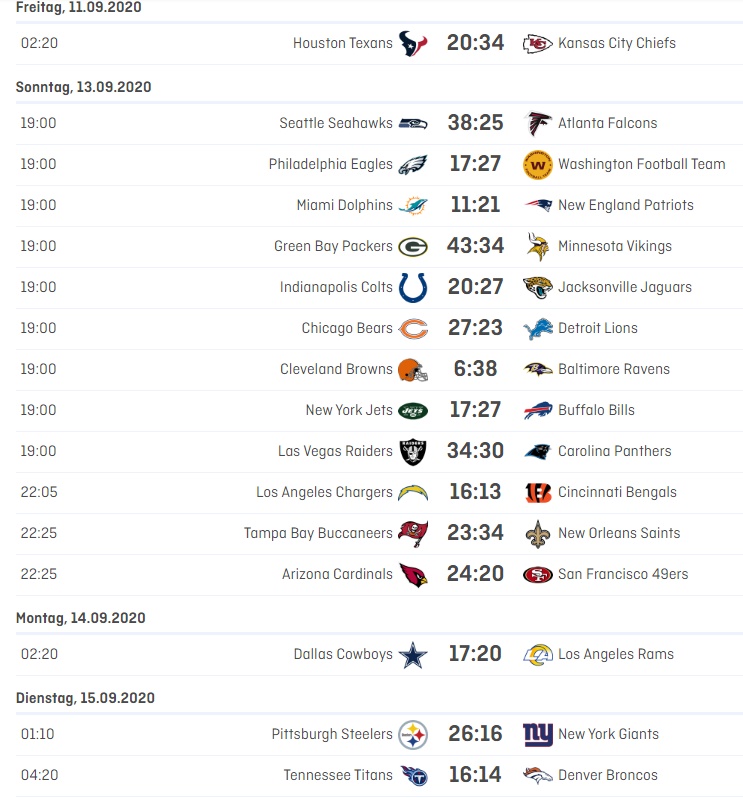743x798 pixels.
Task: Click the Pittsburgh Steelers logo
Action: 413,735
